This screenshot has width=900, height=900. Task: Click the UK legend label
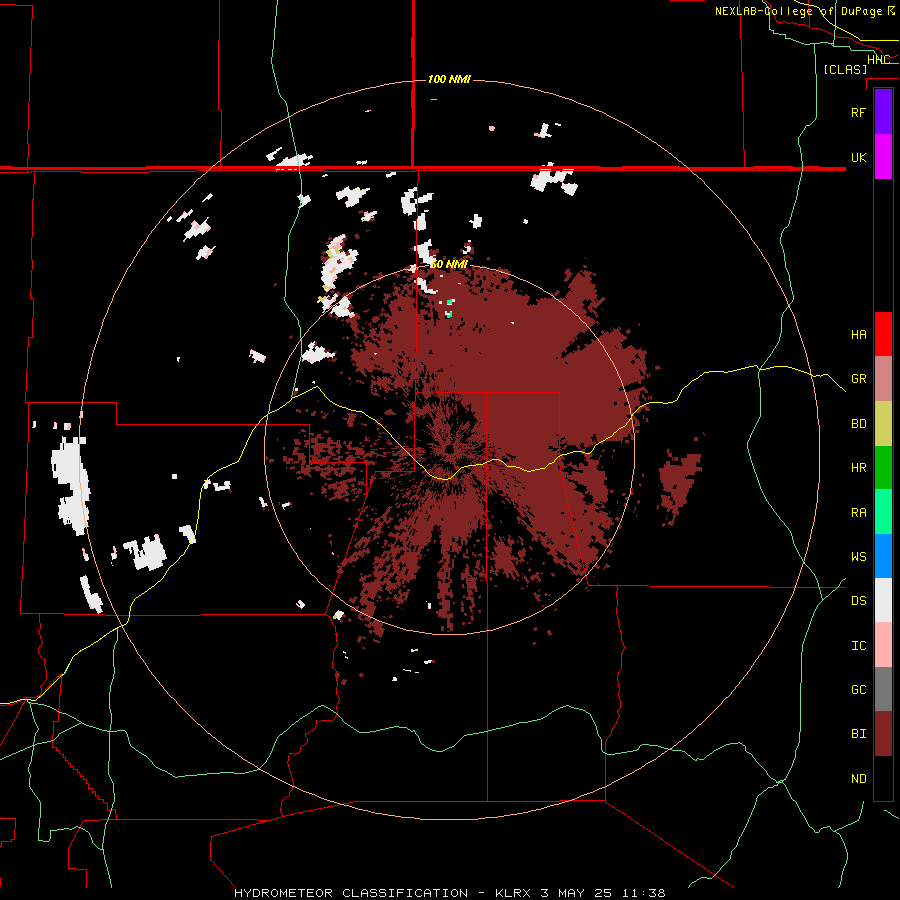click(858, 157)
